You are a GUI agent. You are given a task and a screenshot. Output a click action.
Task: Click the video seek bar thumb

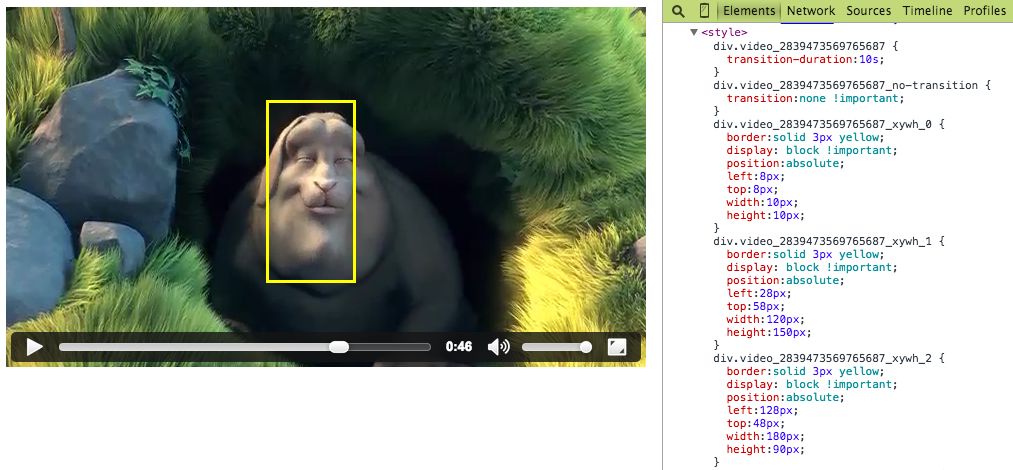pyautogui.click(x=339, y=347)
